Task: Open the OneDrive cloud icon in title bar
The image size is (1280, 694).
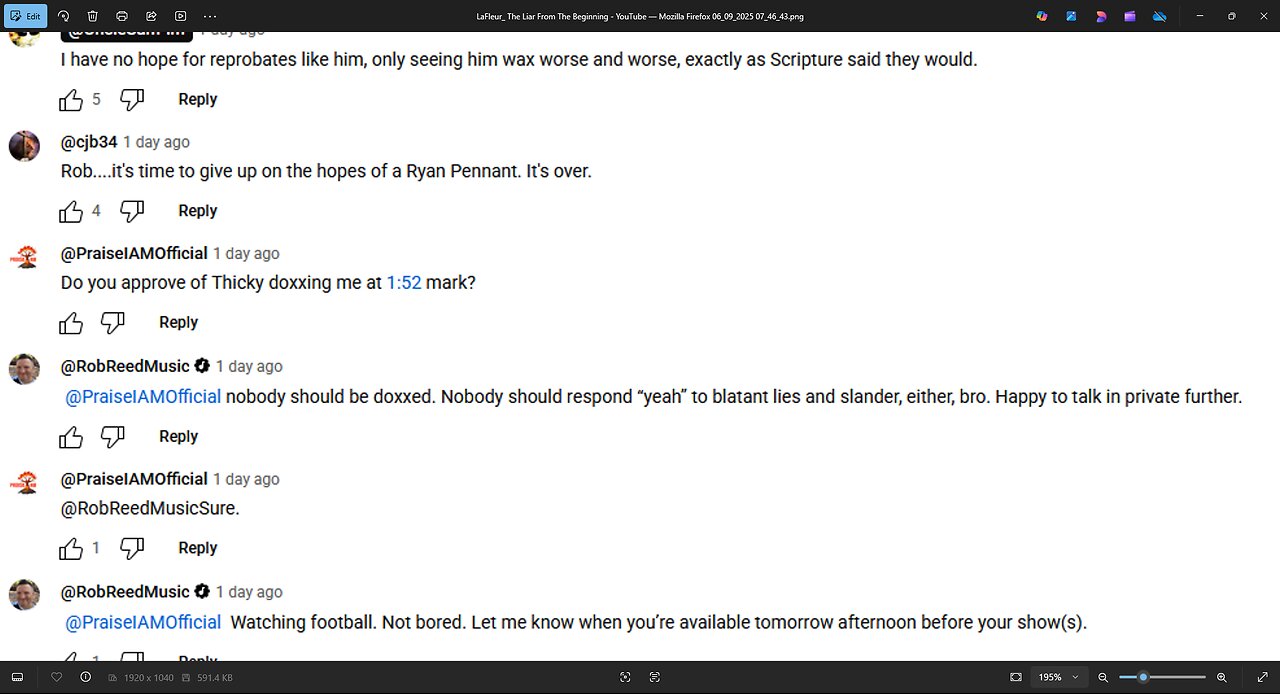Action: [1160, 16]
